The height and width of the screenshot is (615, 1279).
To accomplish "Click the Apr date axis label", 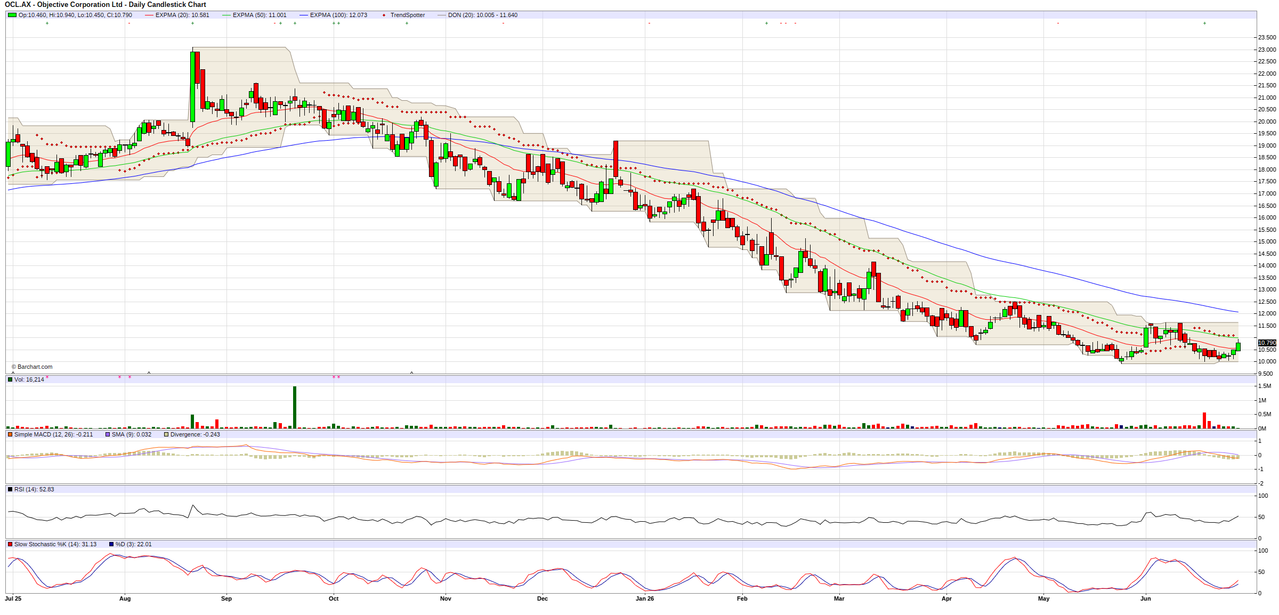I will click(x=945, y=600).
